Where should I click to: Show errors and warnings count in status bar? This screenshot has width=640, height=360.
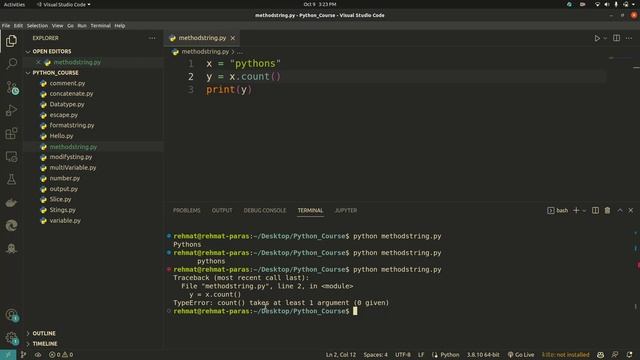[x=61, y=355]
